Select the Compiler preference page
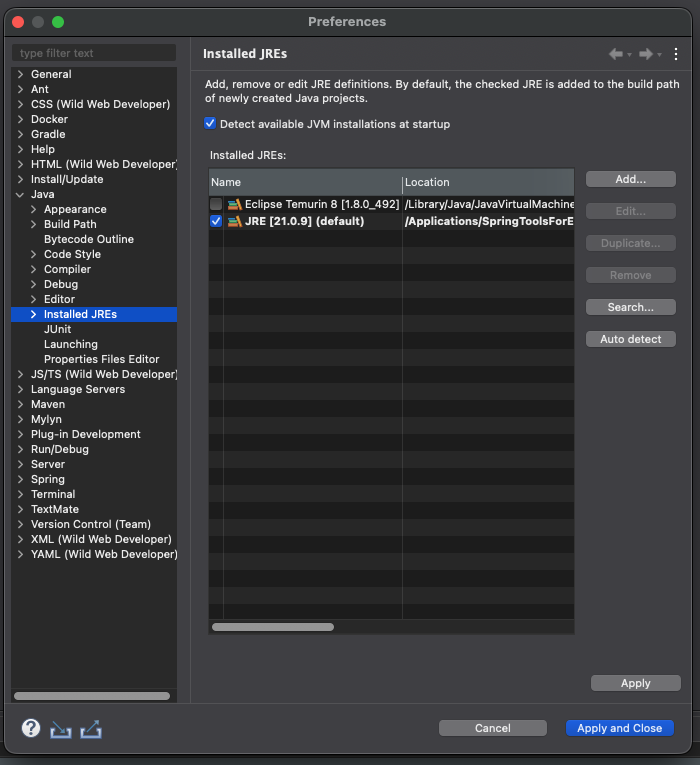 pyautogui.click(x=67, y=269)
